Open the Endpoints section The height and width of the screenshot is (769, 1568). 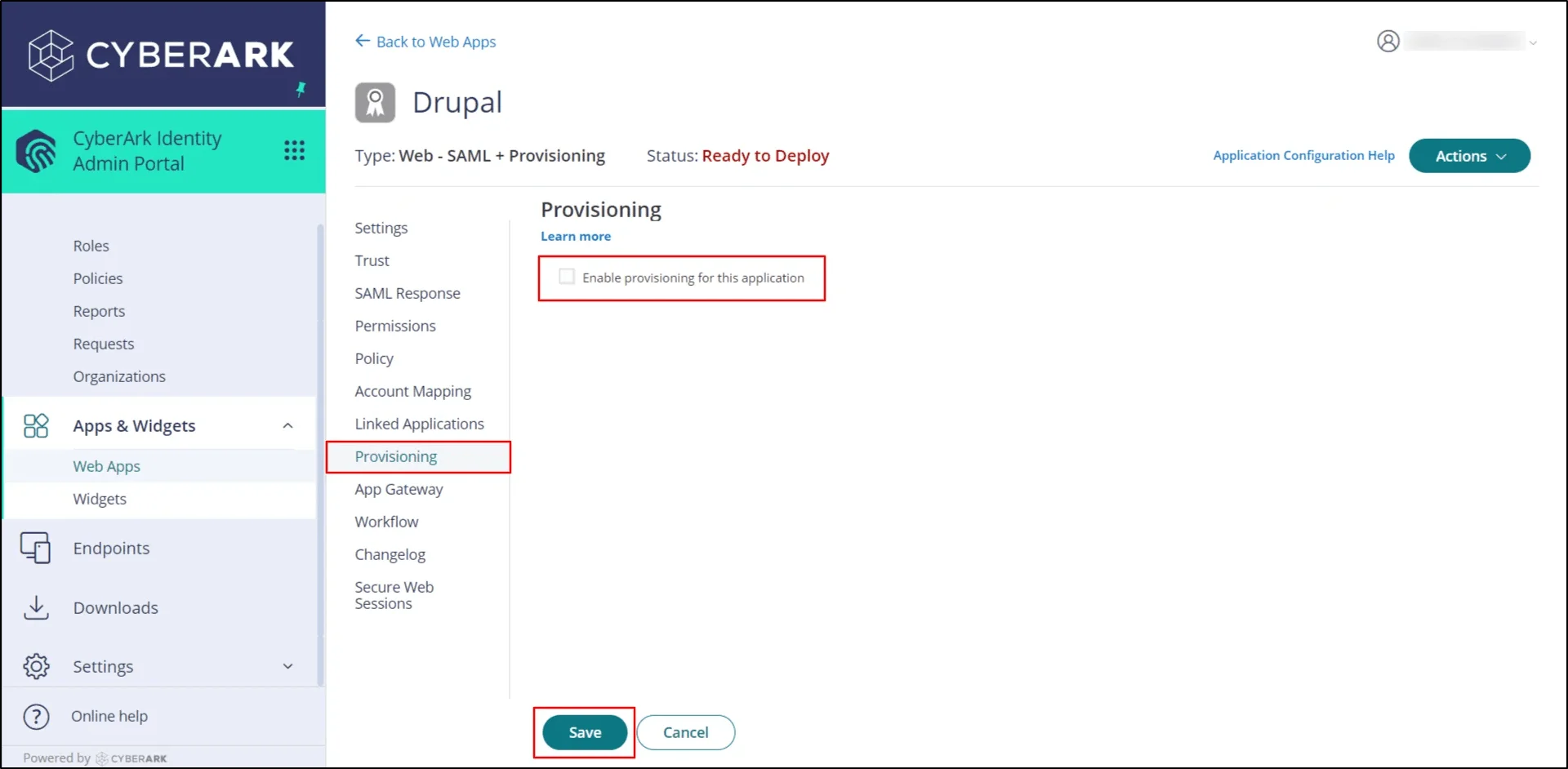pos(111,548)
